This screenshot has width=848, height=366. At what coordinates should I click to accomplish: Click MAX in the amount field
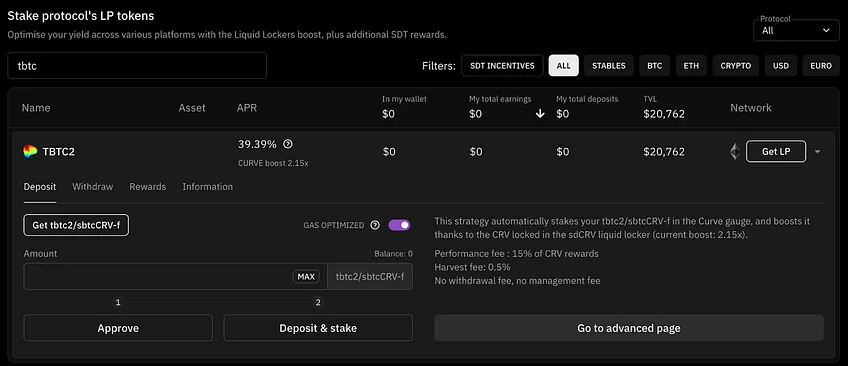306,277
